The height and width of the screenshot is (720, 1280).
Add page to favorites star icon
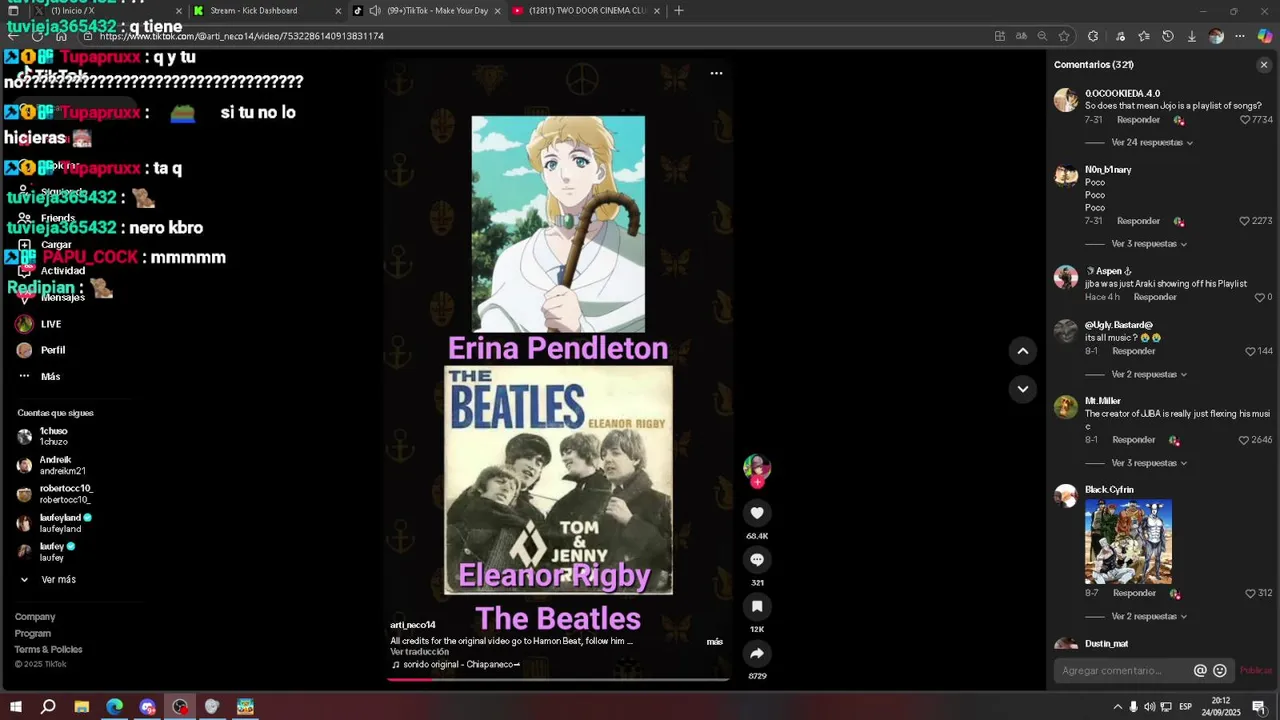[x=1064, y=36]
